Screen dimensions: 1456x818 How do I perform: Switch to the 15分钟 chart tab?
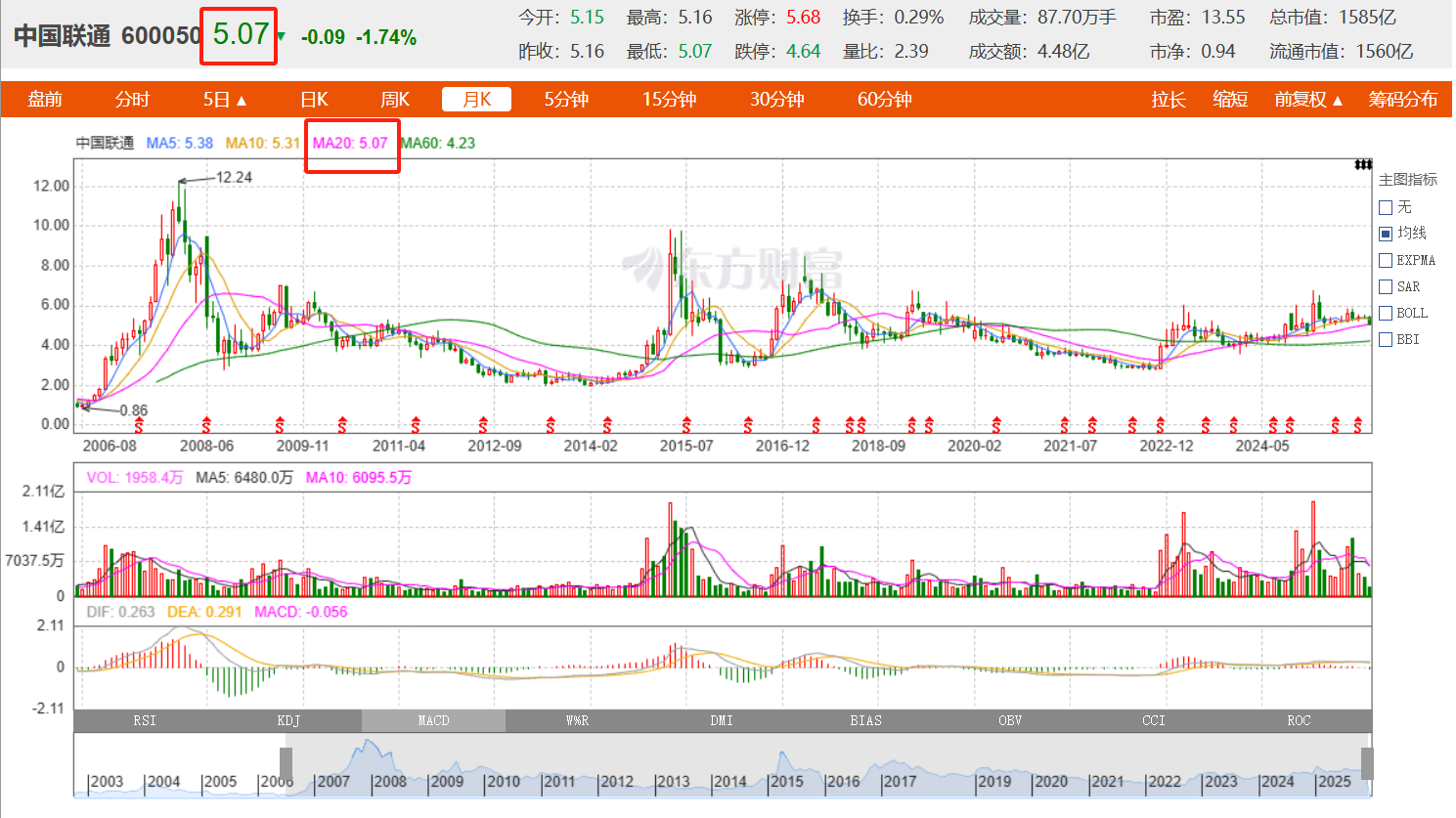(669, 100)
